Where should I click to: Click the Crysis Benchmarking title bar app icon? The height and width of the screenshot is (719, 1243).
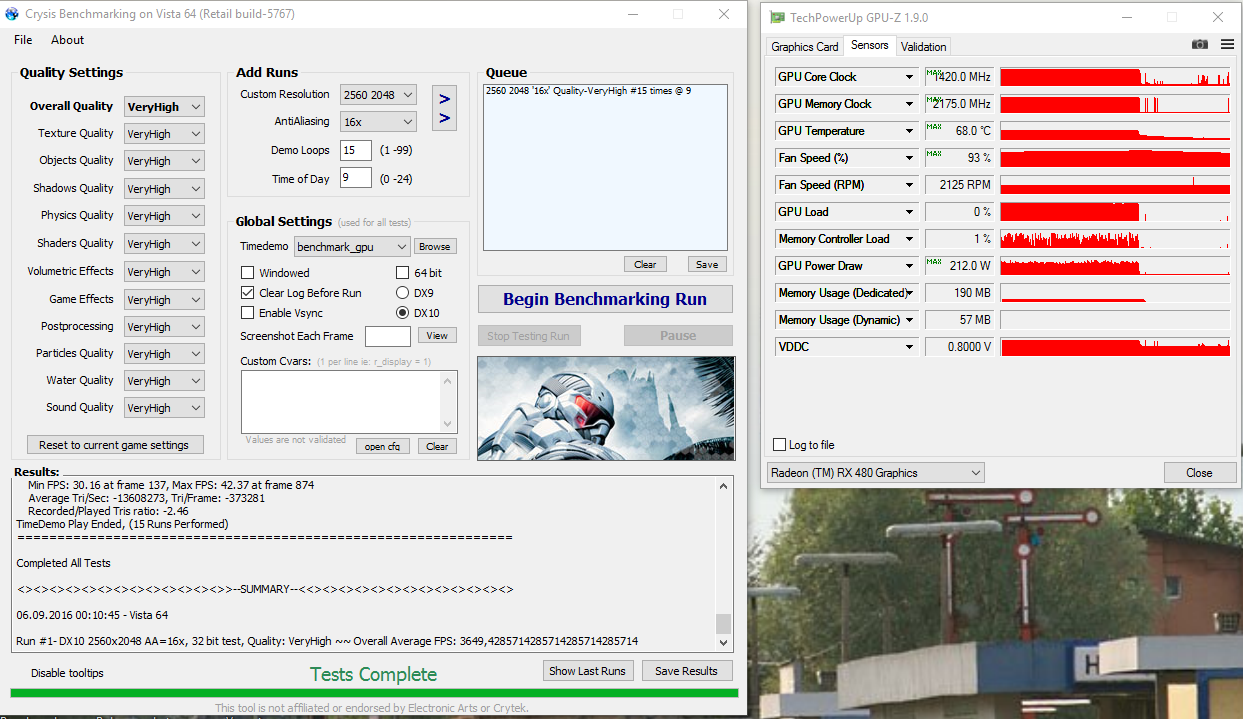(x=12, y=14)
